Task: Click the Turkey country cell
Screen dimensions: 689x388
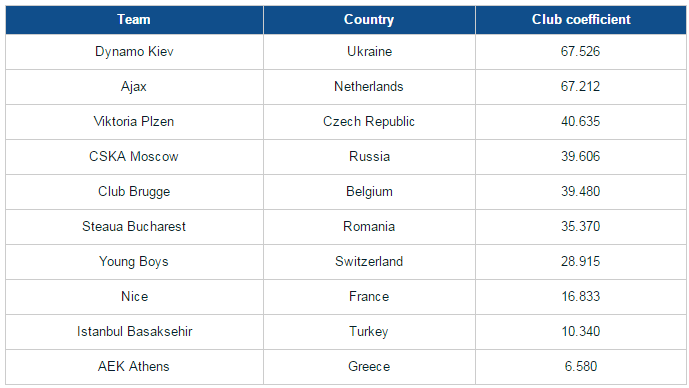Action: [x=369, y=332]
